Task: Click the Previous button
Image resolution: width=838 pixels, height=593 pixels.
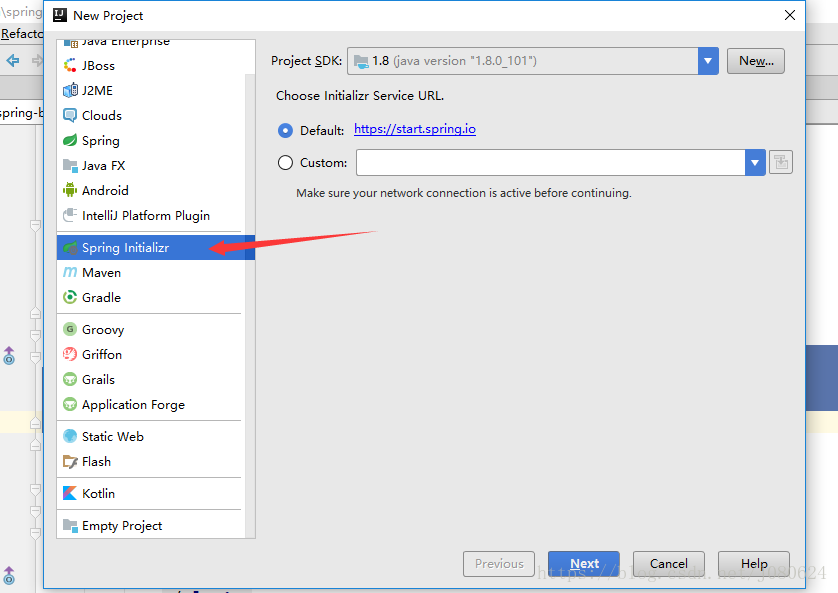Action: (x=499, y=564)
